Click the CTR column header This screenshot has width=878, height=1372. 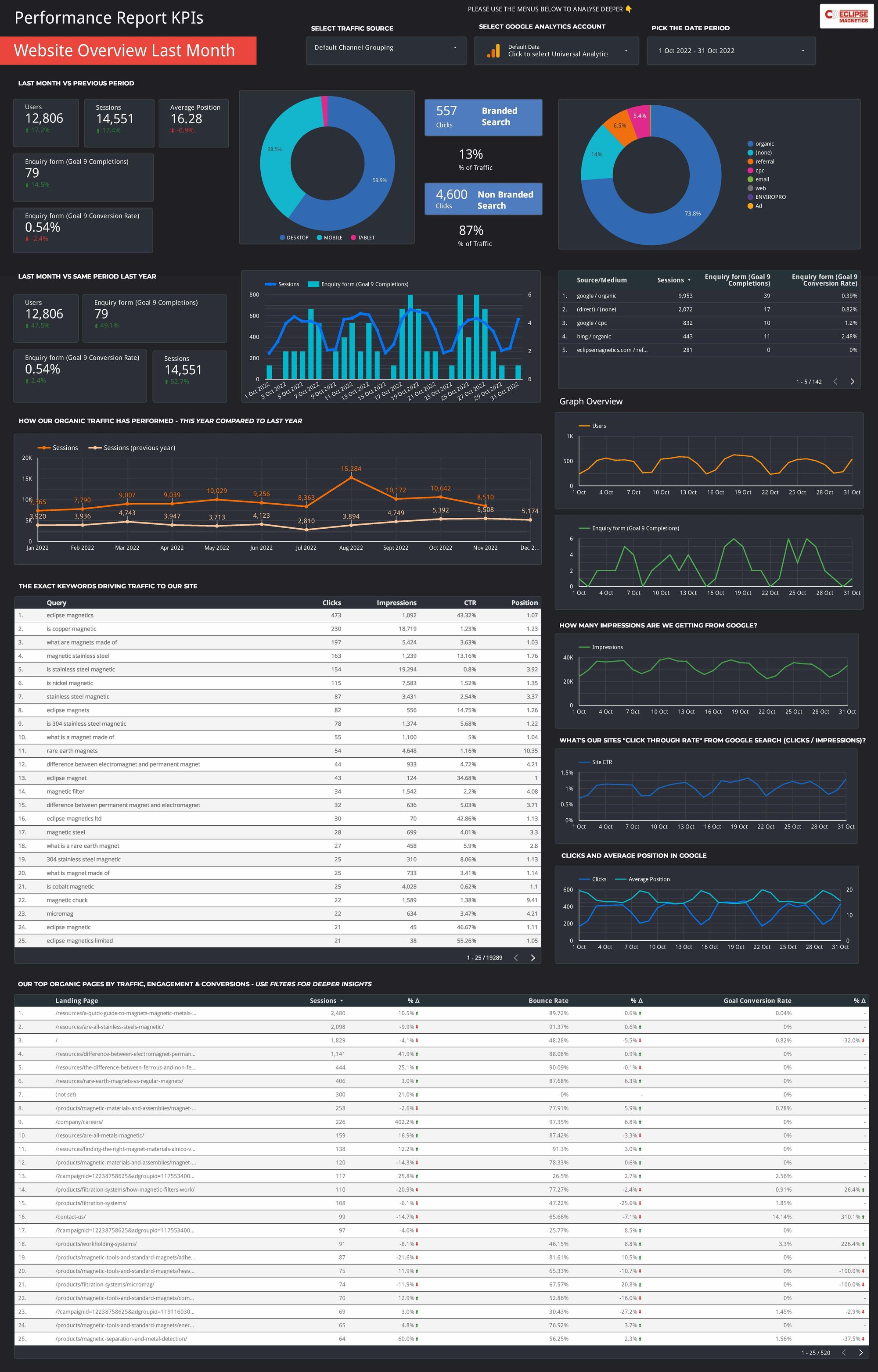(470, 603)
